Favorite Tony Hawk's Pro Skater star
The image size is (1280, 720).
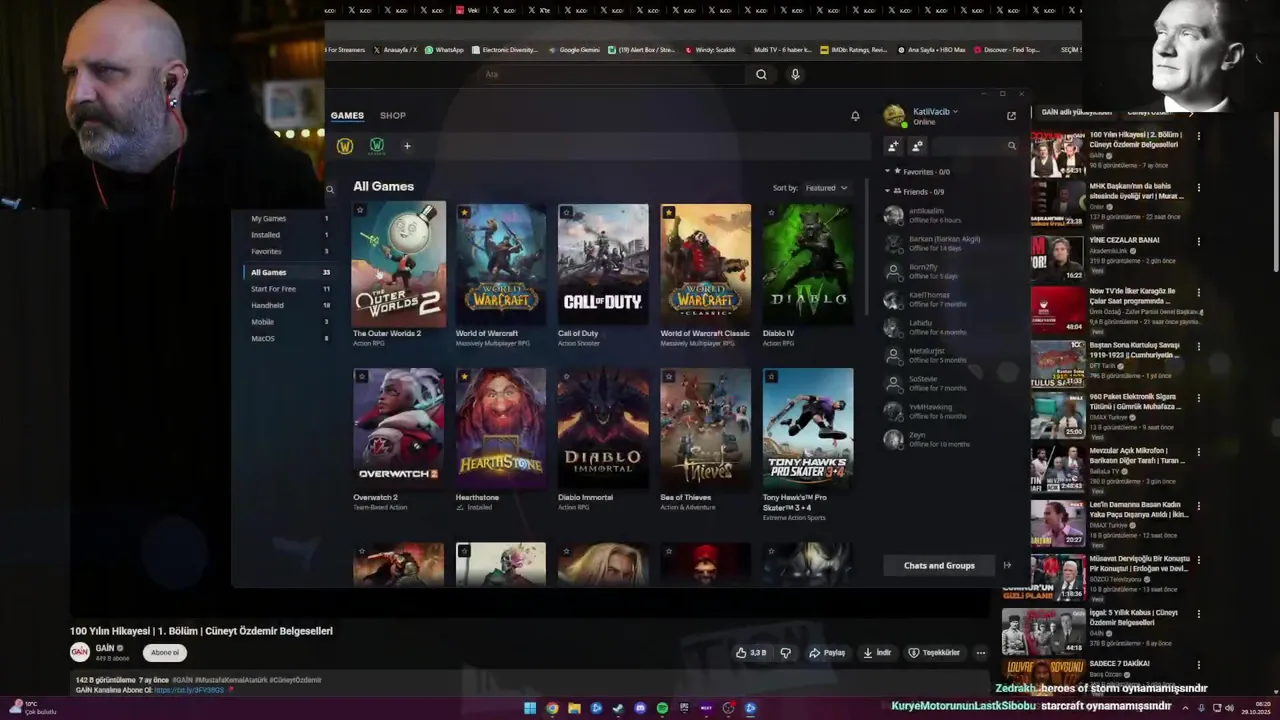[x=771, y=377]
